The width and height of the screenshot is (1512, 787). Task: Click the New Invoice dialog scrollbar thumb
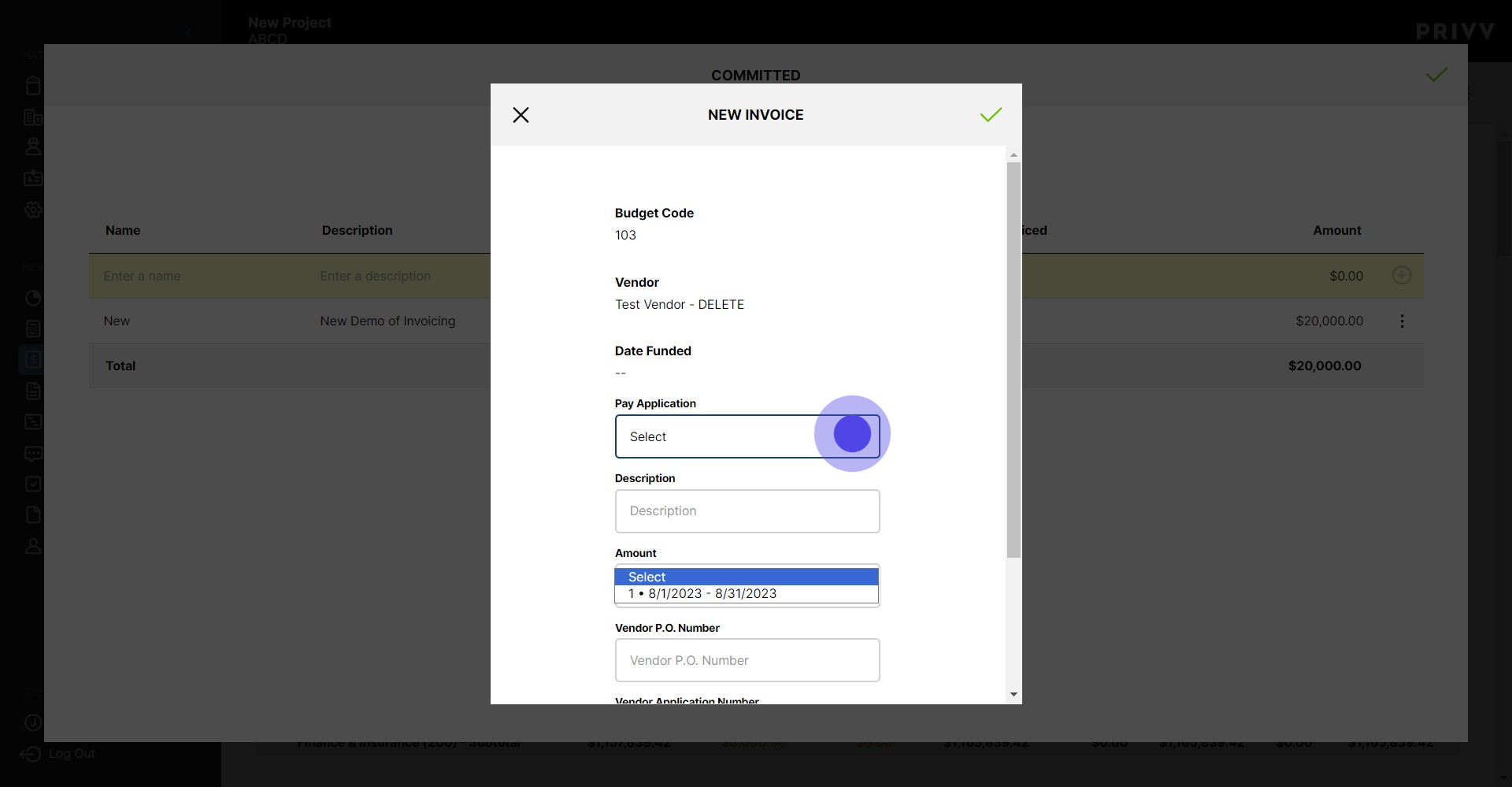1014,360
